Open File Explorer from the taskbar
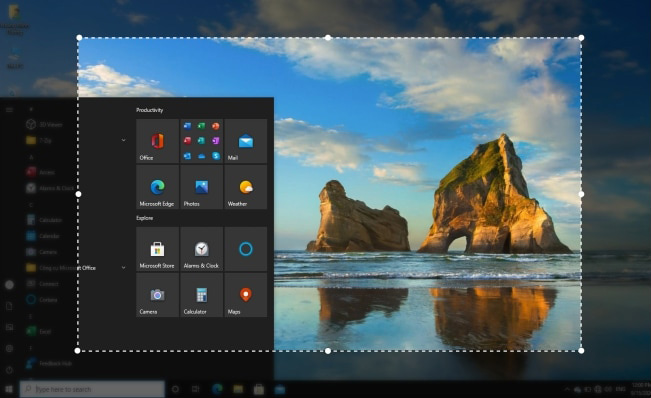 pos(238,389)
